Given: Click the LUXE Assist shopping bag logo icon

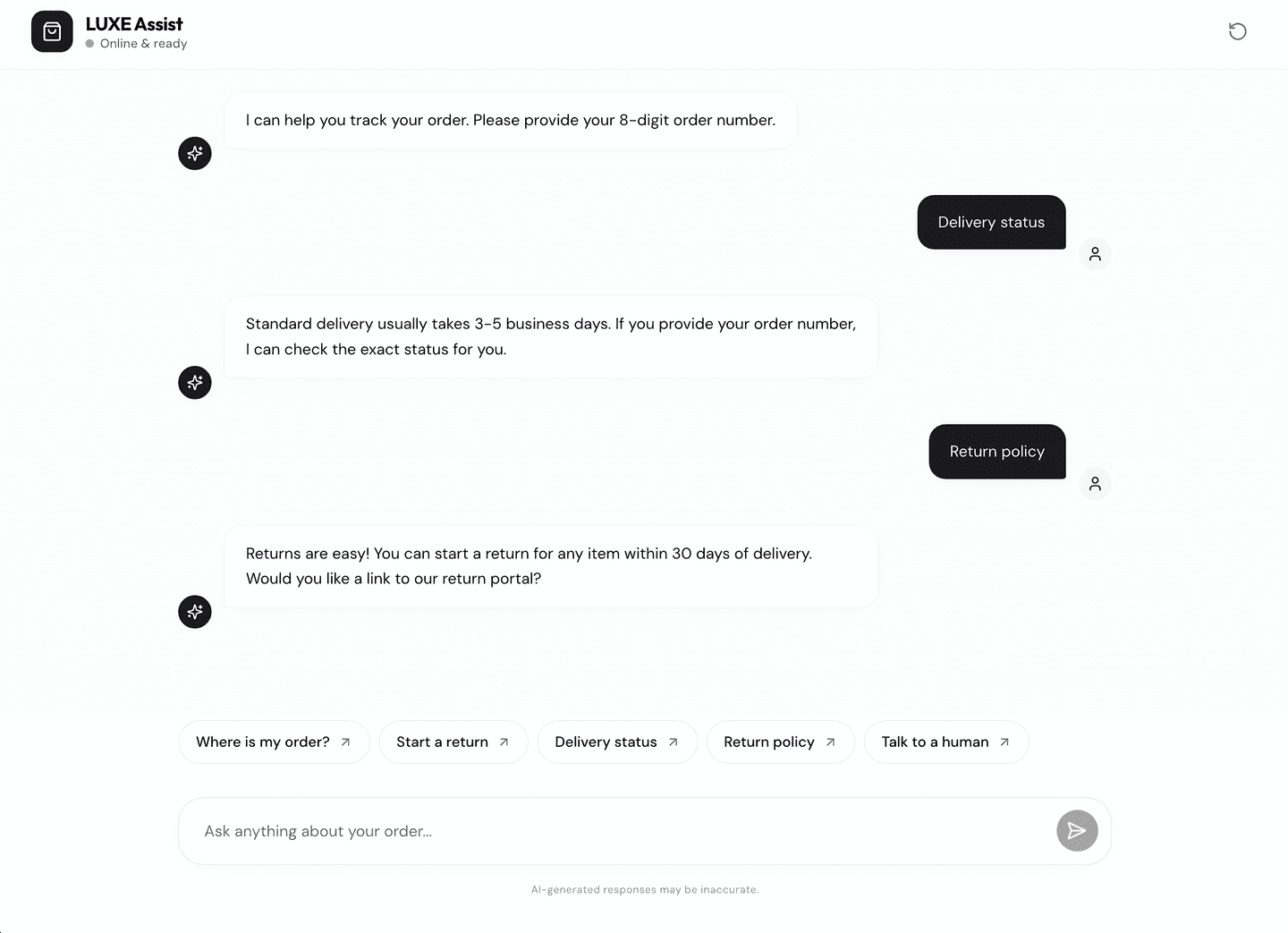Looking at the screenshot, I should pos(52,31).
